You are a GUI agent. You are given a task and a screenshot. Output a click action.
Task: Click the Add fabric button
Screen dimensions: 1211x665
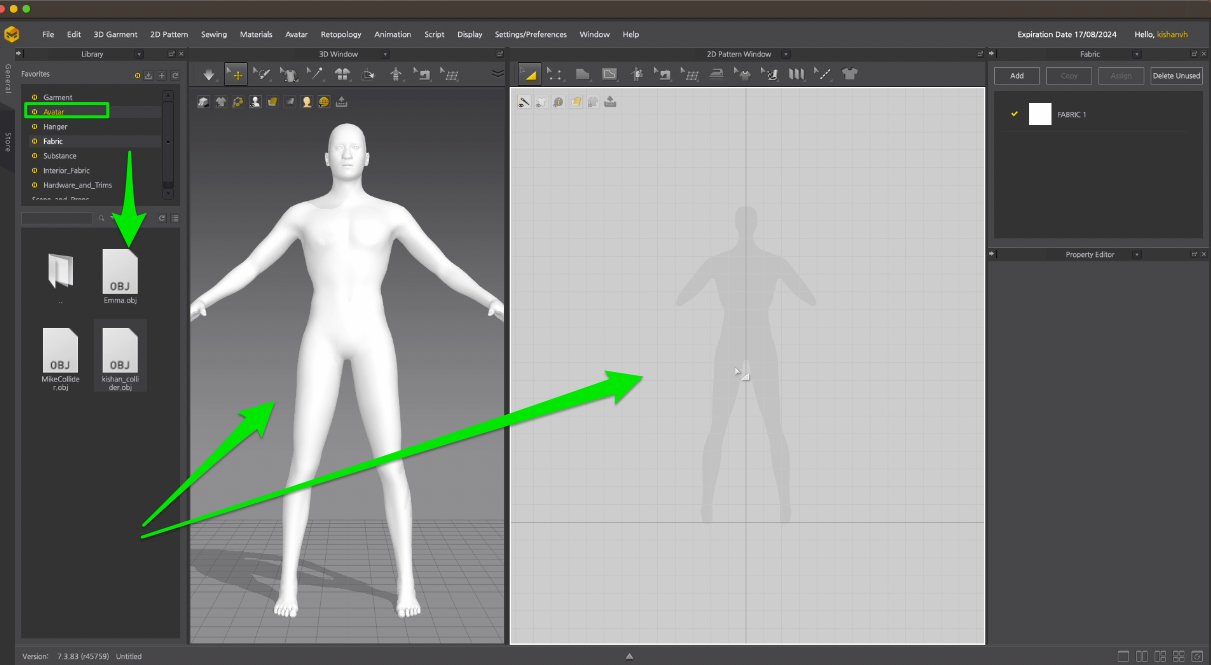1017,76
